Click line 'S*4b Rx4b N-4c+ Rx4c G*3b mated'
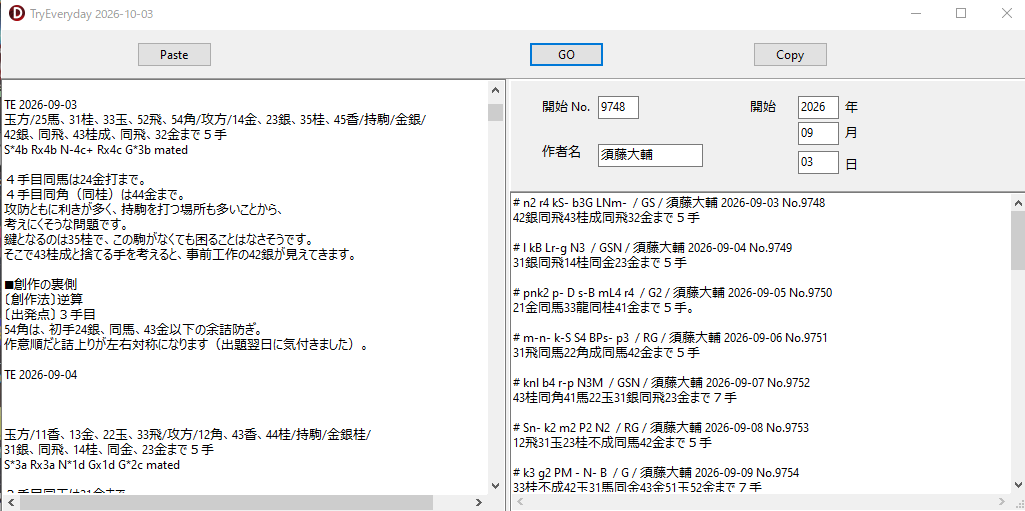The width and height of the screenshot is (1025, 511). (96, 150)
